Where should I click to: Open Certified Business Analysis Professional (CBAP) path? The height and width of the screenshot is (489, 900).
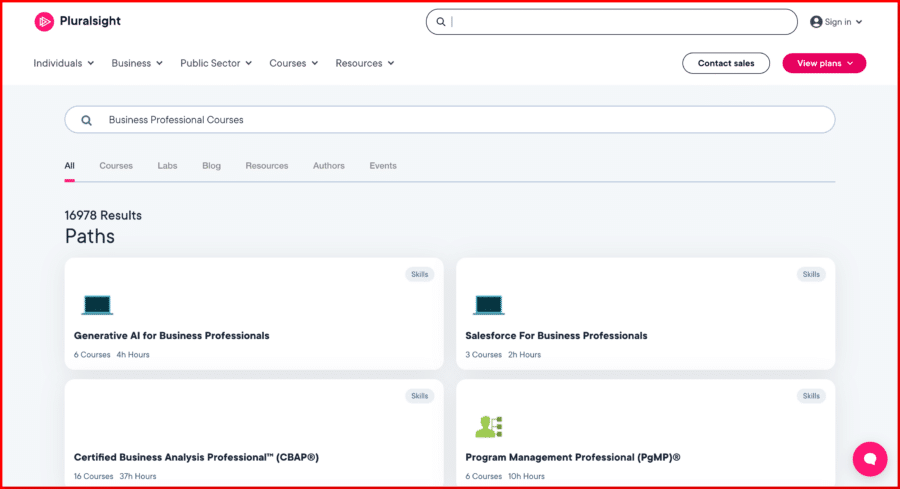pyautogui.click(x=196, y=457)
